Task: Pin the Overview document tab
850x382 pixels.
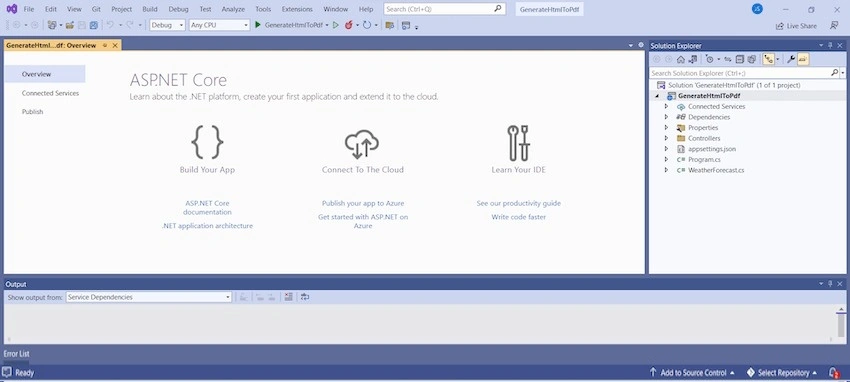Action: [105, 46]
